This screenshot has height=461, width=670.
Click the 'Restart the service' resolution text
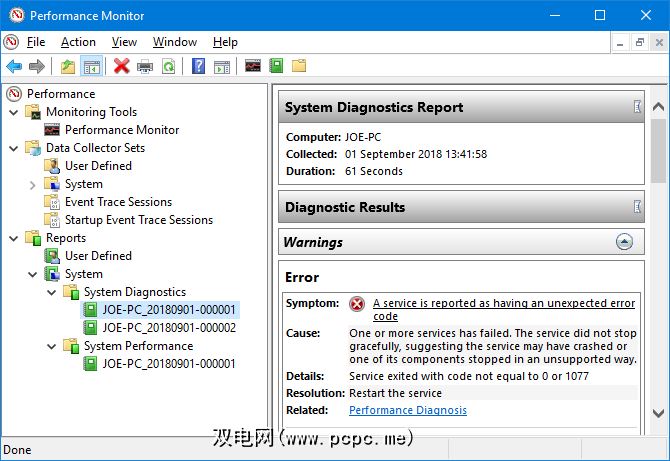pos(395,393)
